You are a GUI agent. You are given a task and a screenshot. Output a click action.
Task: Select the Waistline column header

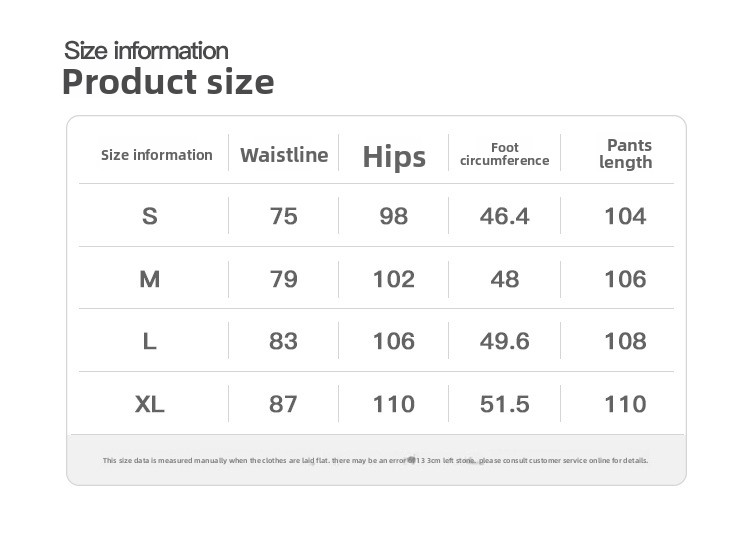click(284, 155)
